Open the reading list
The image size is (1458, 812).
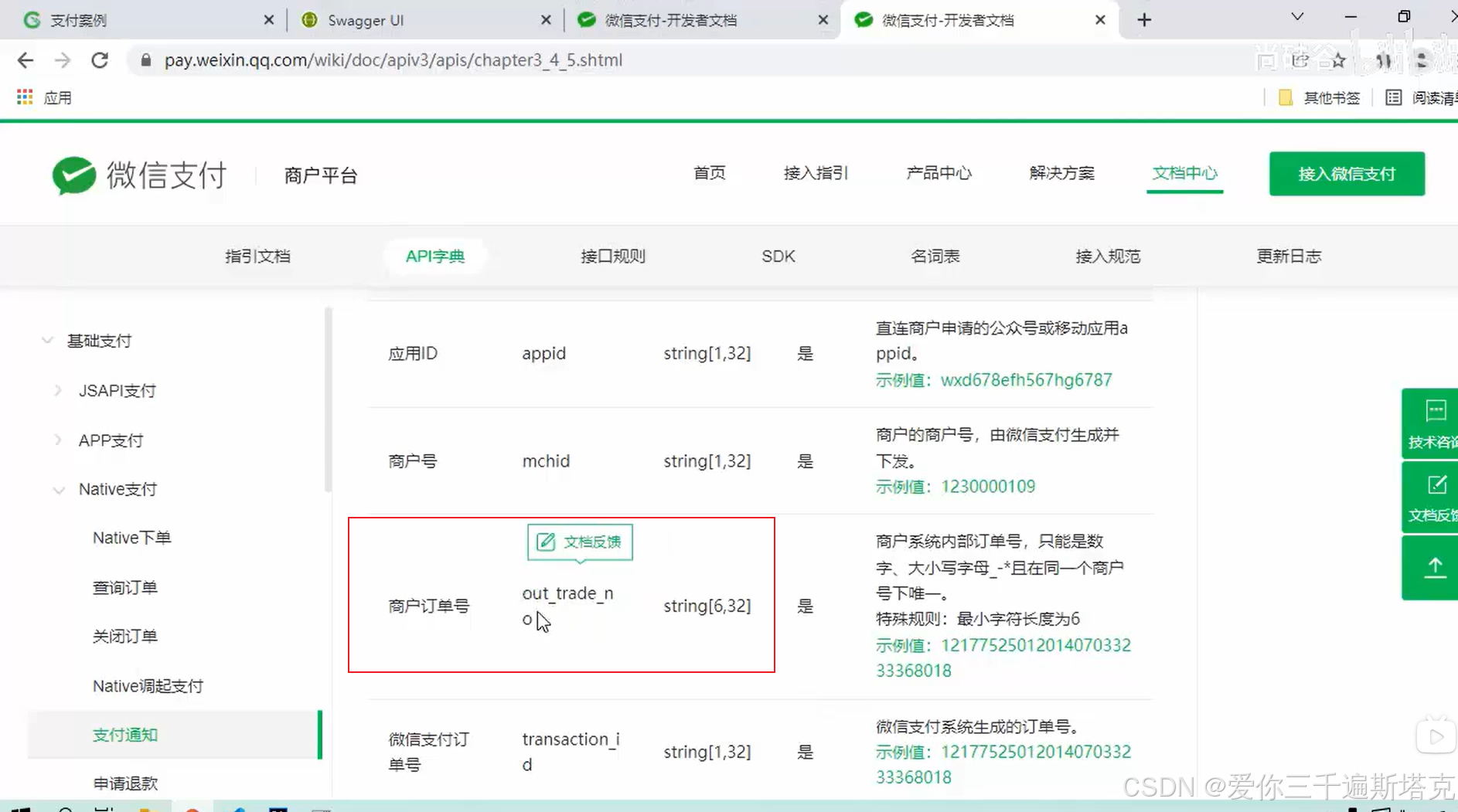pos(1421,97)
